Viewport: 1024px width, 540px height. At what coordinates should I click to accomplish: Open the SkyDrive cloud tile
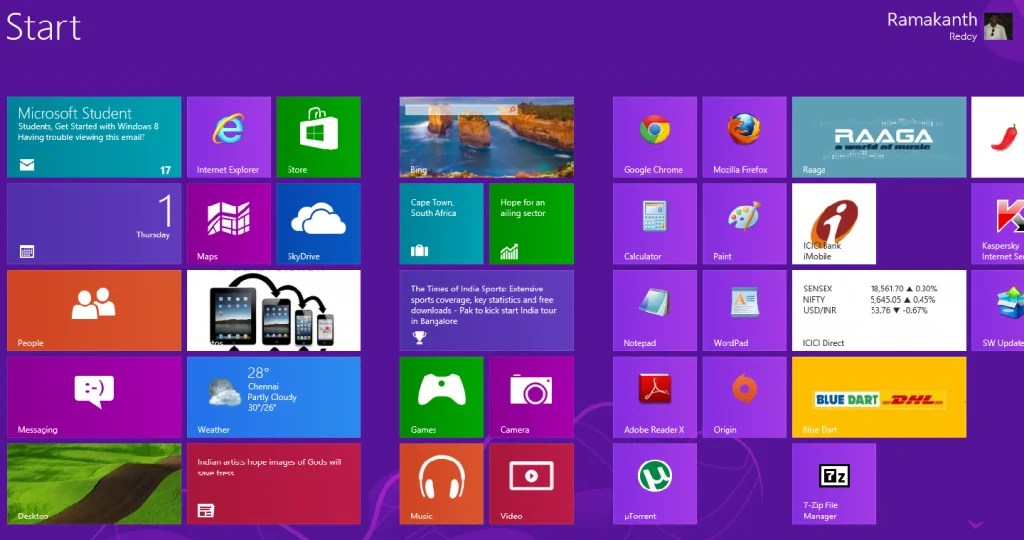click(318, 223)
